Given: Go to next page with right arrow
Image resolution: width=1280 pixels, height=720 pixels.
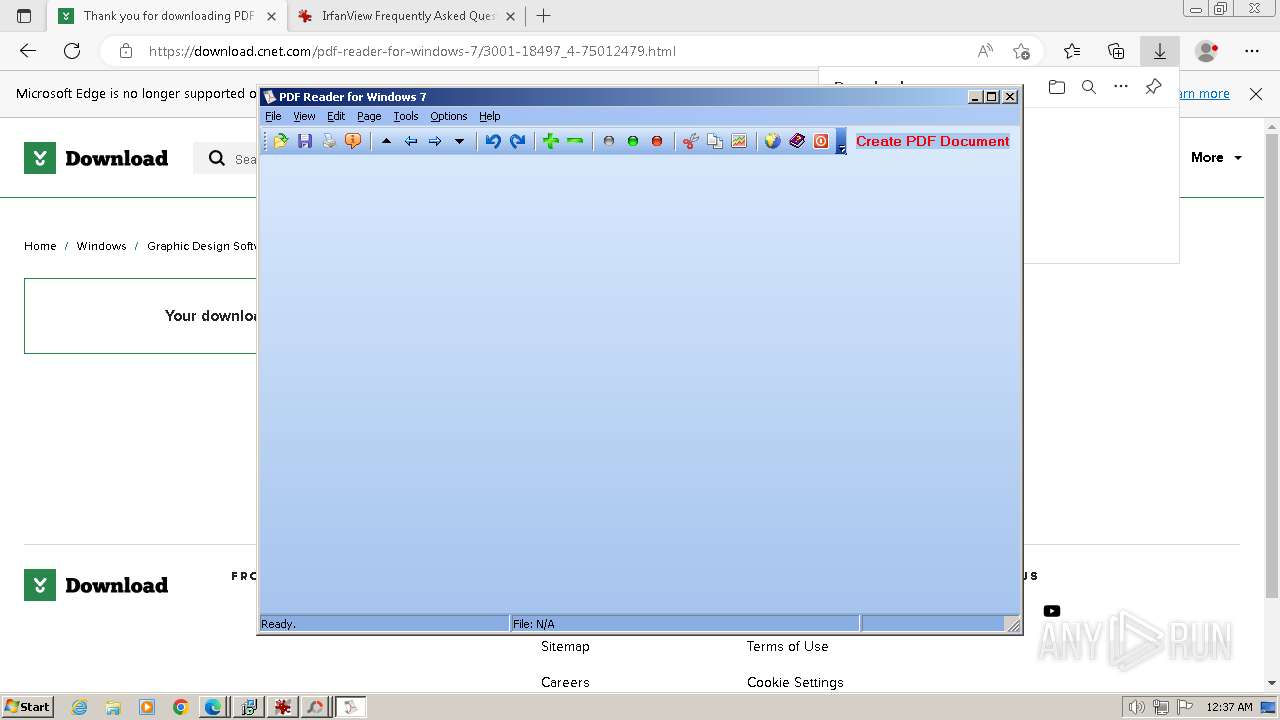Looking at the screenshot, I should pos(435,141).
